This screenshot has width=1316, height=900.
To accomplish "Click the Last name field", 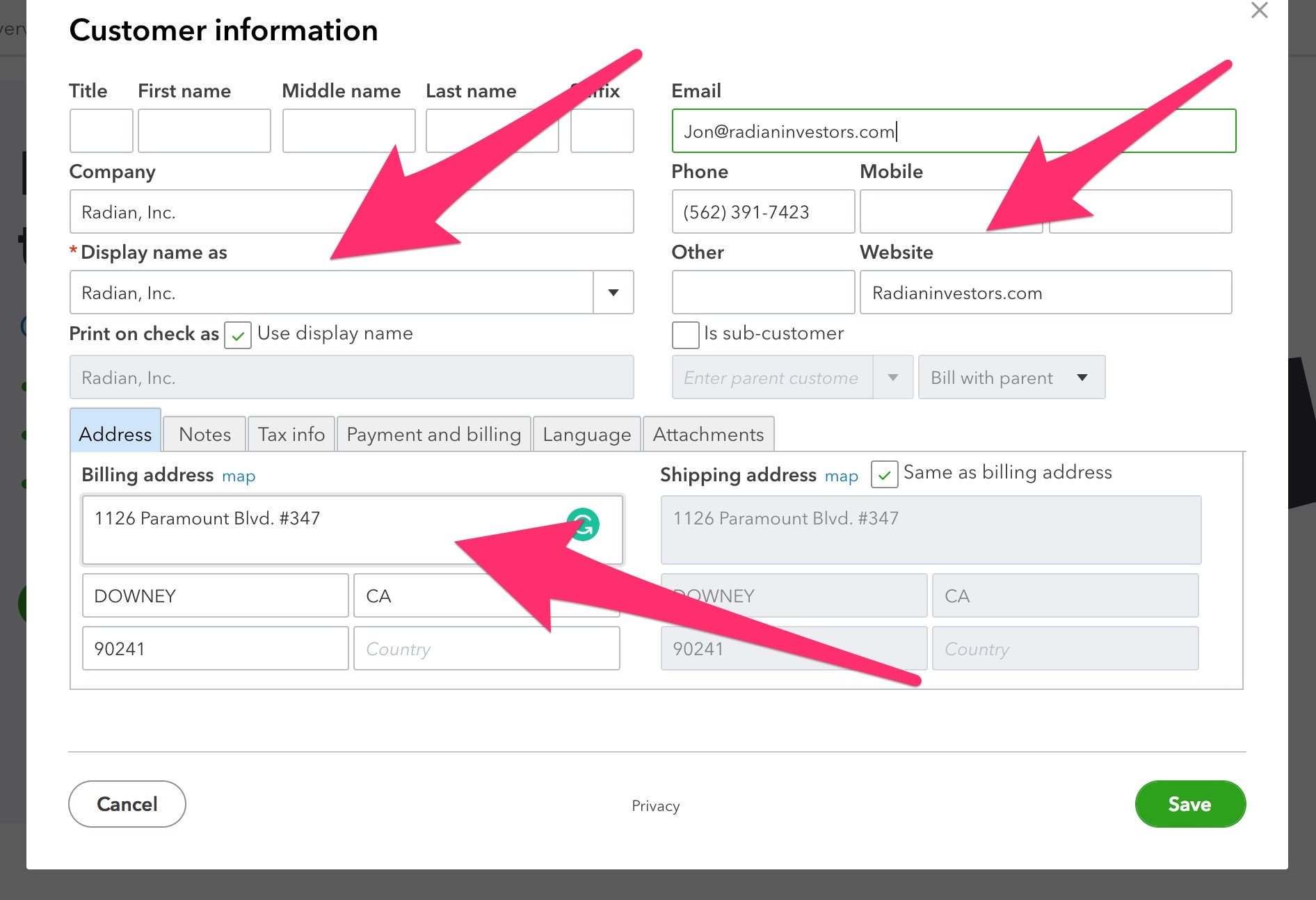I will tap(492, 131).
